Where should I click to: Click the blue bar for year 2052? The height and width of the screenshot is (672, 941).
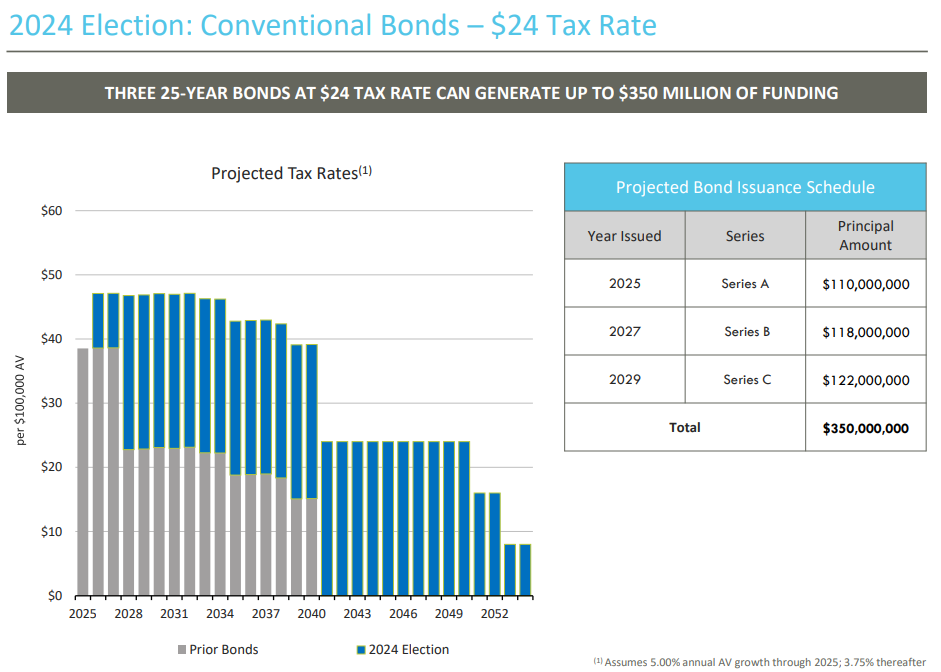(495, 544)
